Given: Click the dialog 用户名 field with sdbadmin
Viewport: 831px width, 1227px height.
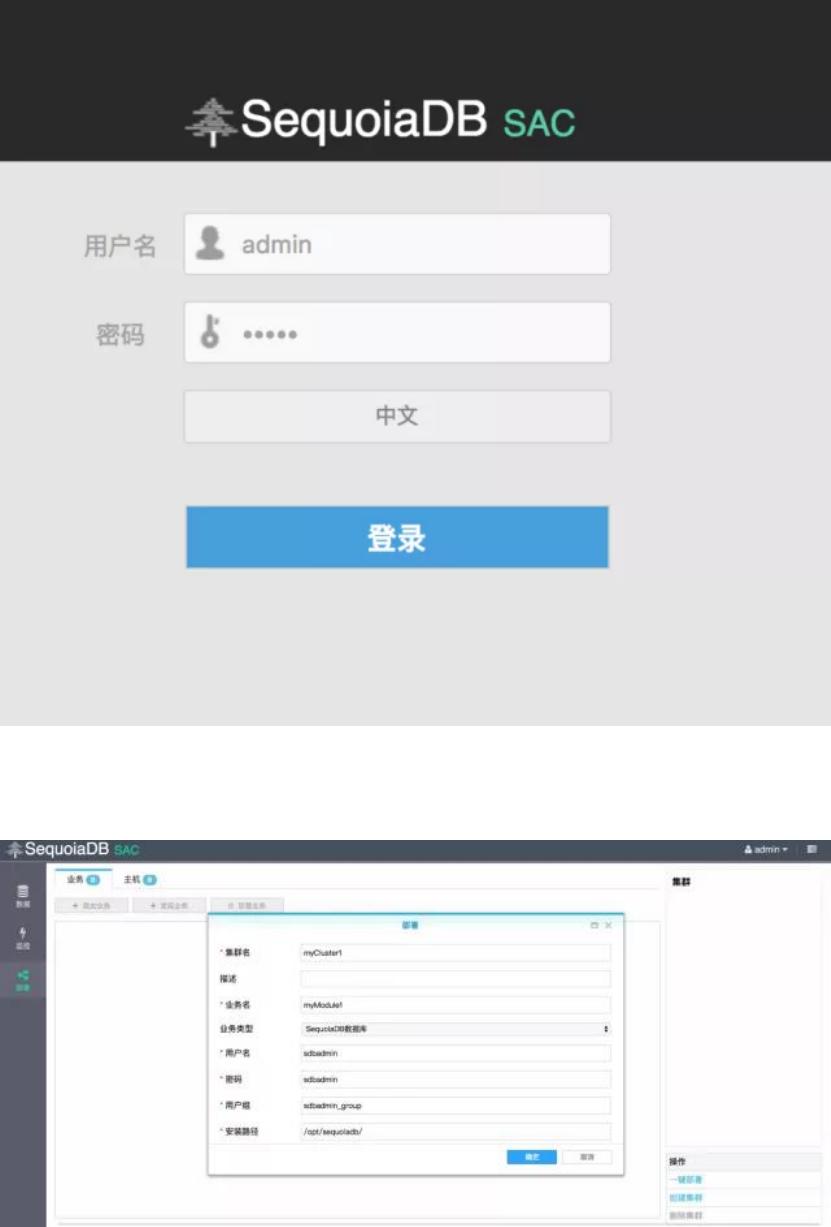Looking at the screenshot, I should click(x=455, y=1053).
